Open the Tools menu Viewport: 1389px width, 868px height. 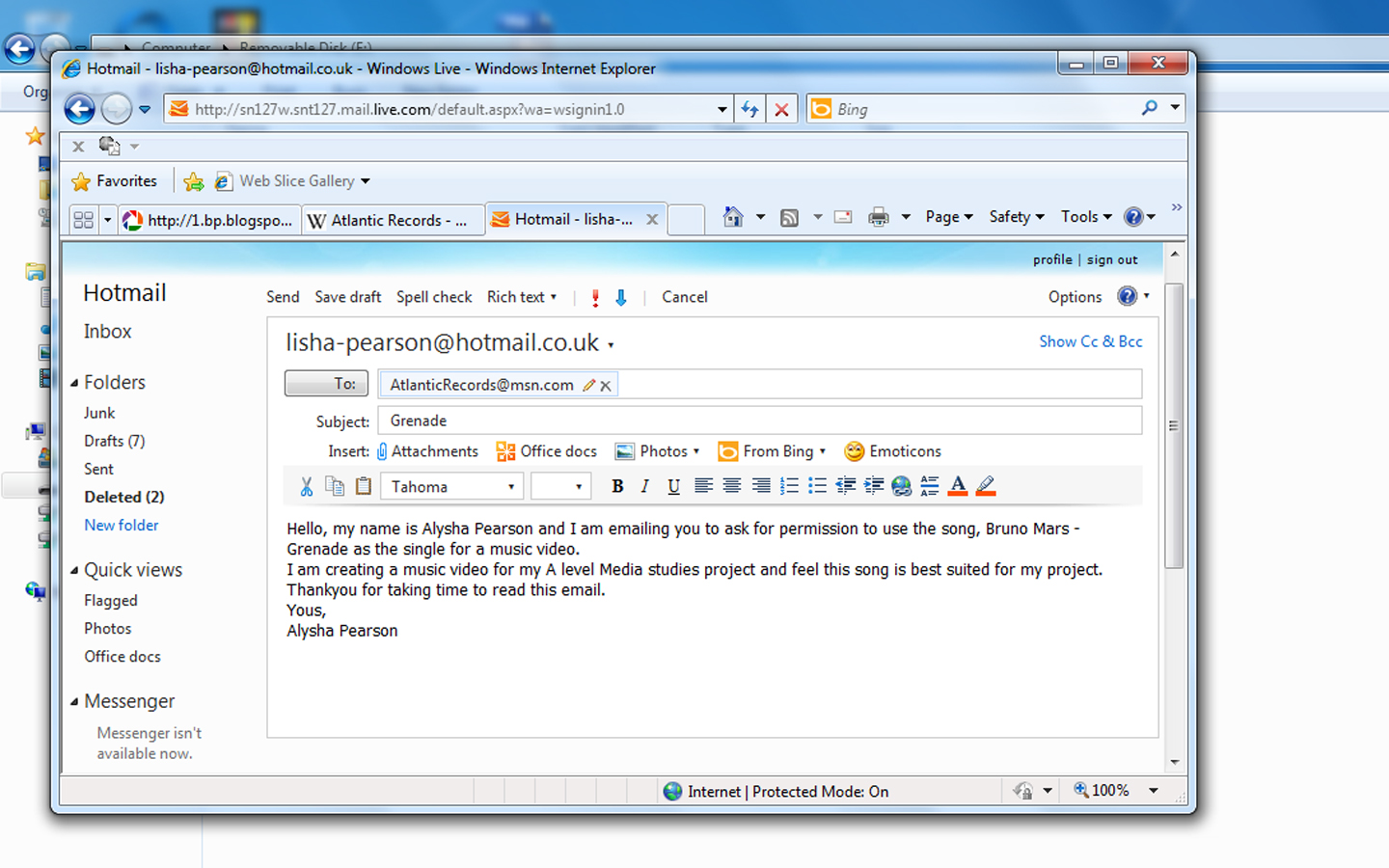point(1086,217)
